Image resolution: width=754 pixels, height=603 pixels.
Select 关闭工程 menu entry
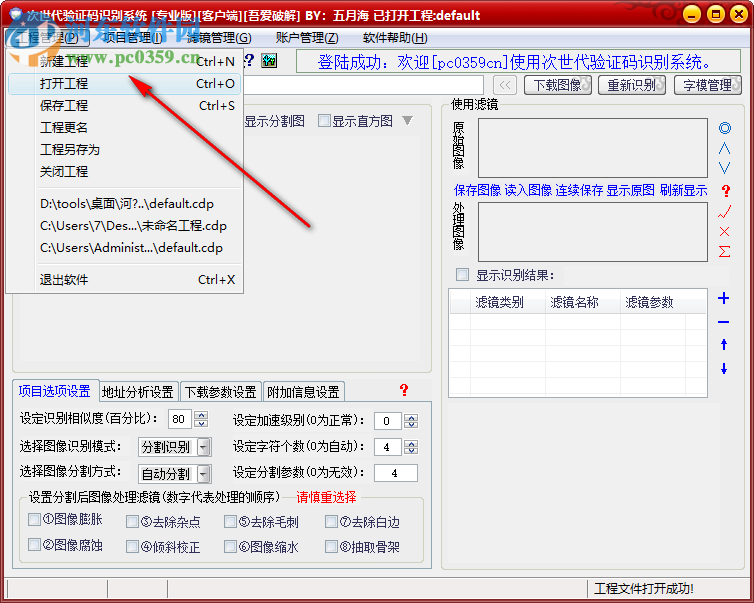(x=125, y=172)
